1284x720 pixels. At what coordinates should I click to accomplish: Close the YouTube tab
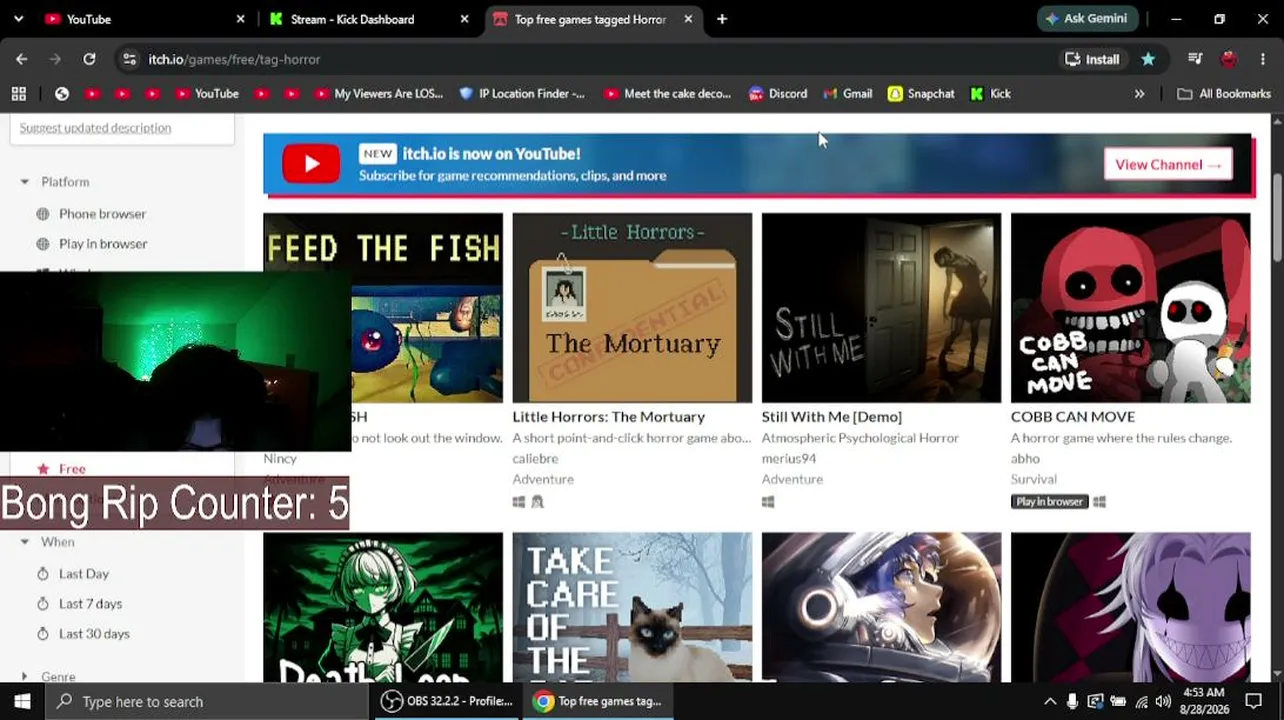coord(240,19)
